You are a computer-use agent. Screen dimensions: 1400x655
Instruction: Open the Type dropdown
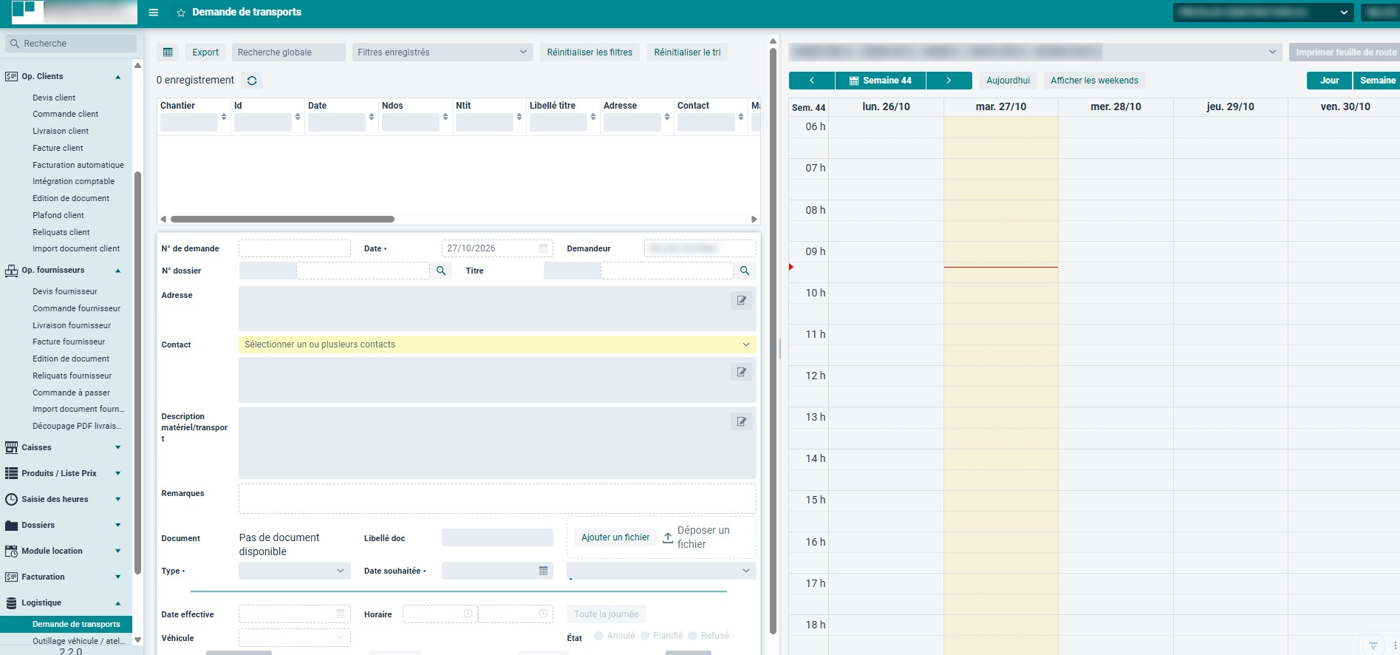point(294,571)
